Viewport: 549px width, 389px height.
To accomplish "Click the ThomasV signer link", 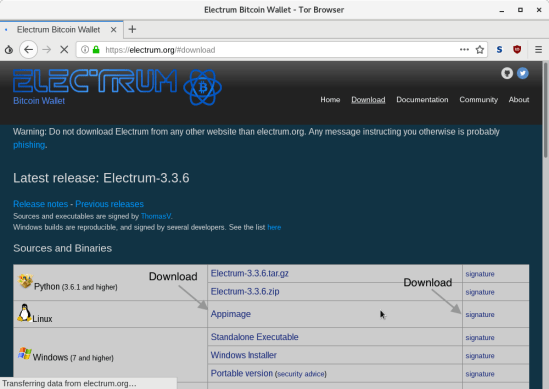I will [x=156, y=216].
